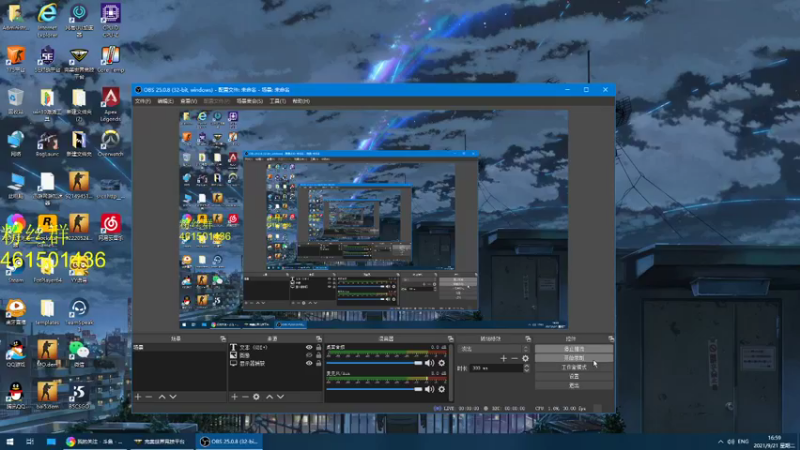Open OBS Settings button in Controls
This screenshot has width=800, height=450.
click(x=574, y=377)
